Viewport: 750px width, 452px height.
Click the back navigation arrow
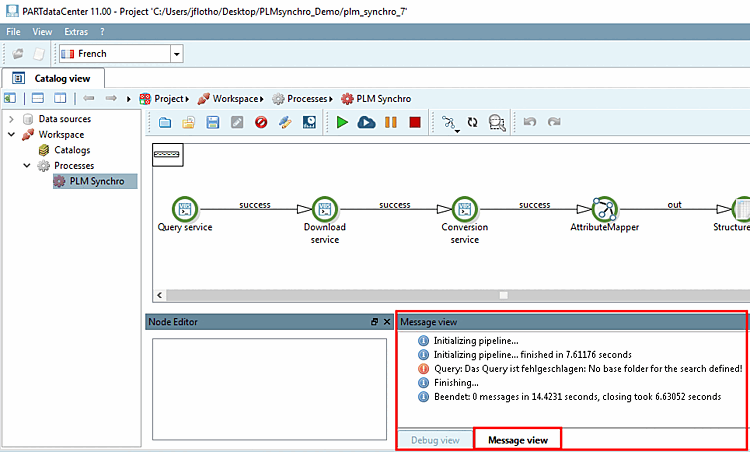coord(88,99)
